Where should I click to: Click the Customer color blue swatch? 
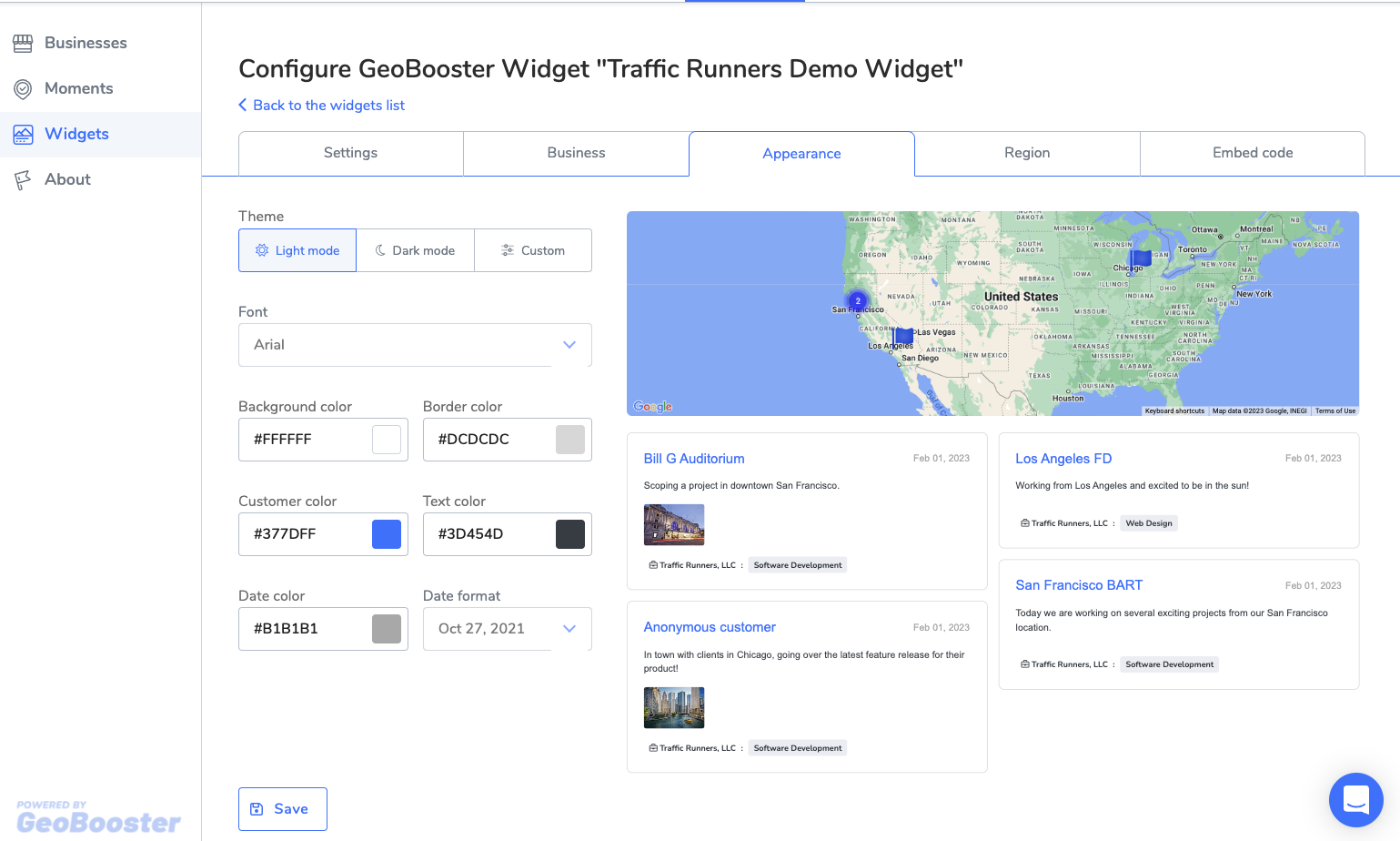387,534
